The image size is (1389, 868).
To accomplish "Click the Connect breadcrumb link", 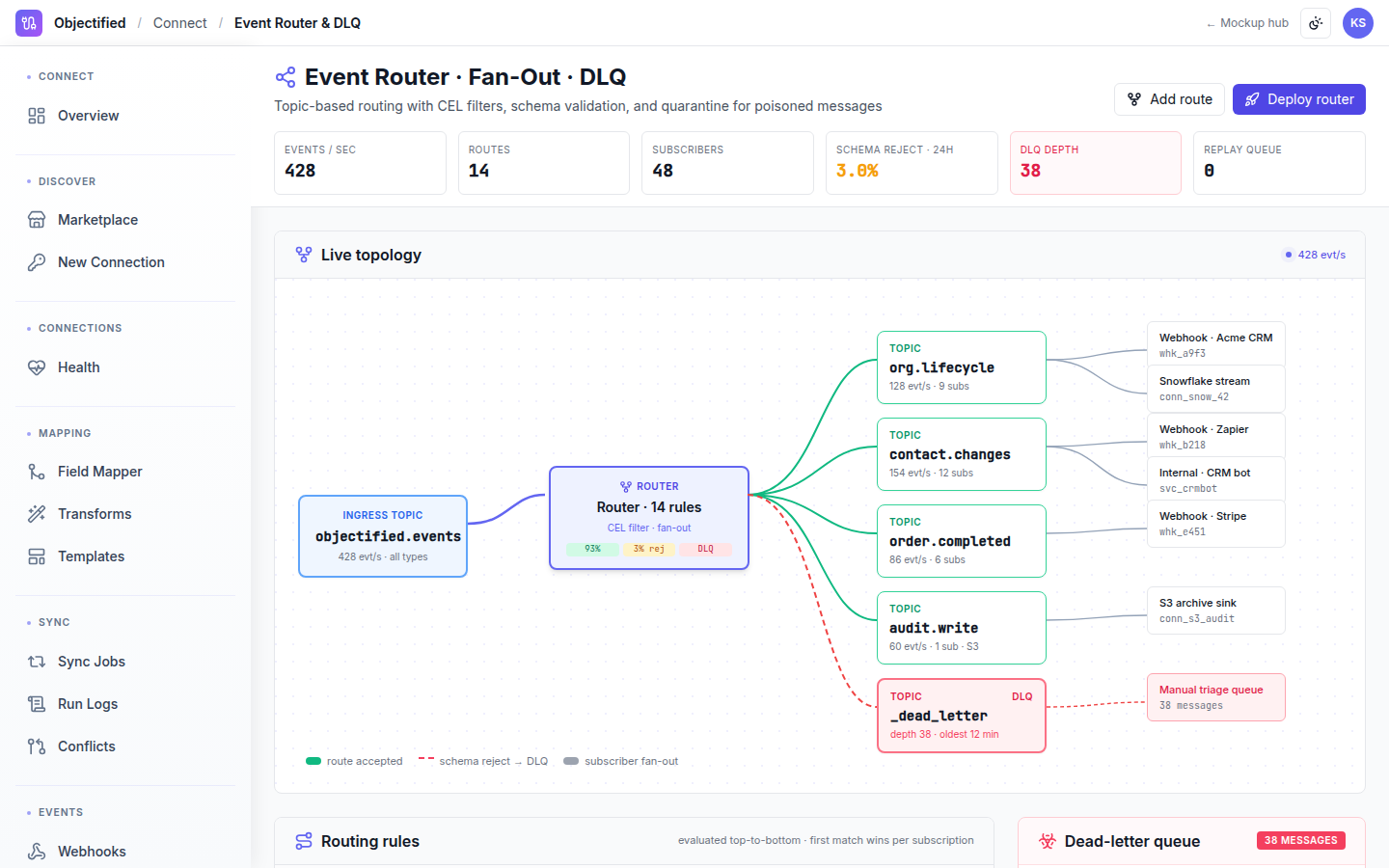I will click(180, 23).
